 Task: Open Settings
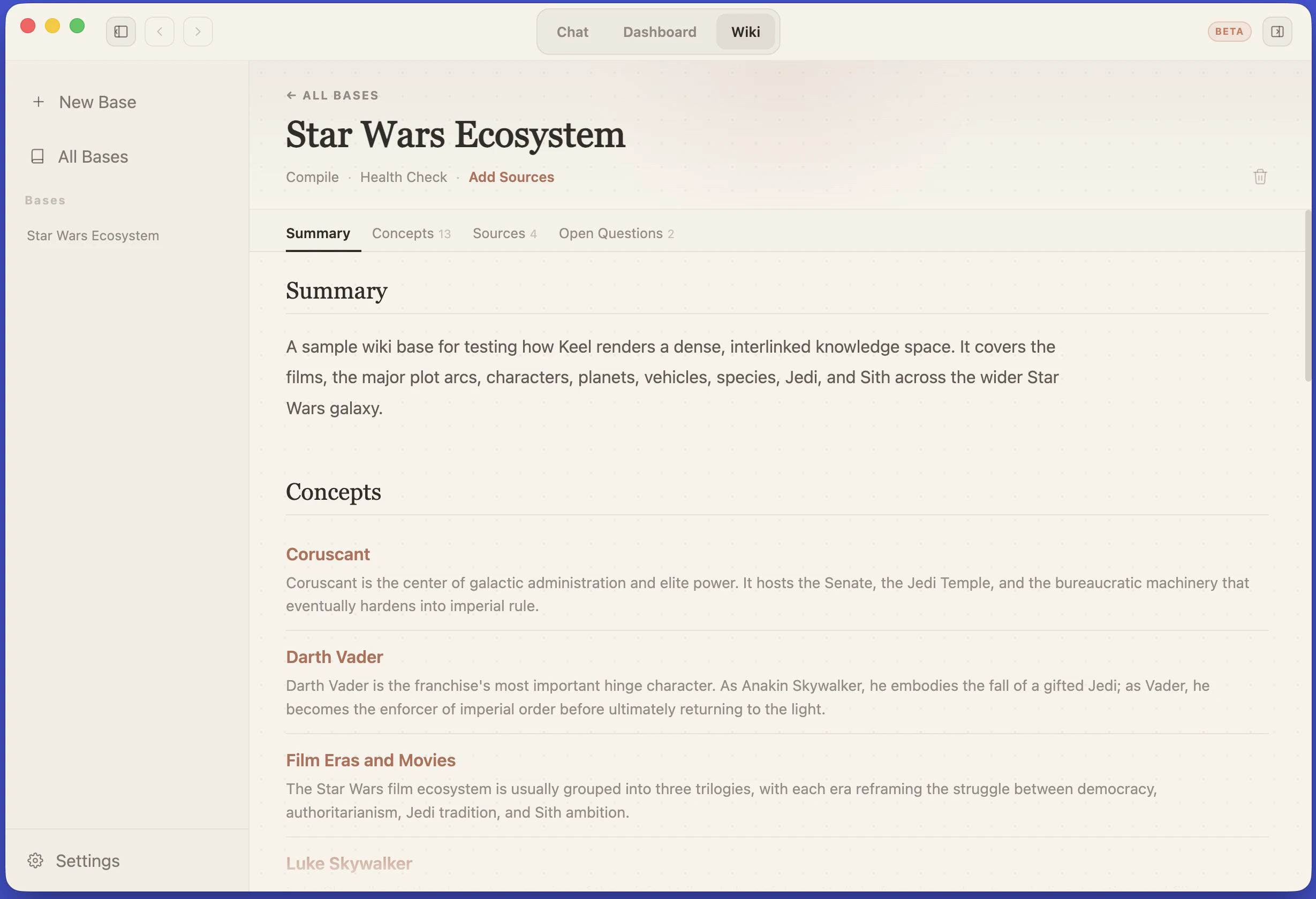pos(87,860)
